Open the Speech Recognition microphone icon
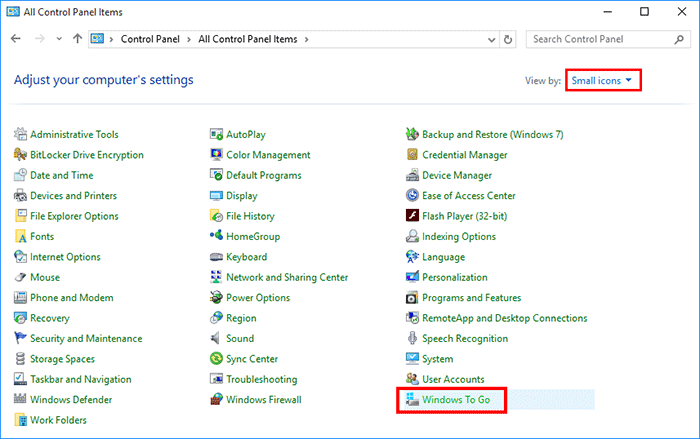 click(x=412, y=338)
